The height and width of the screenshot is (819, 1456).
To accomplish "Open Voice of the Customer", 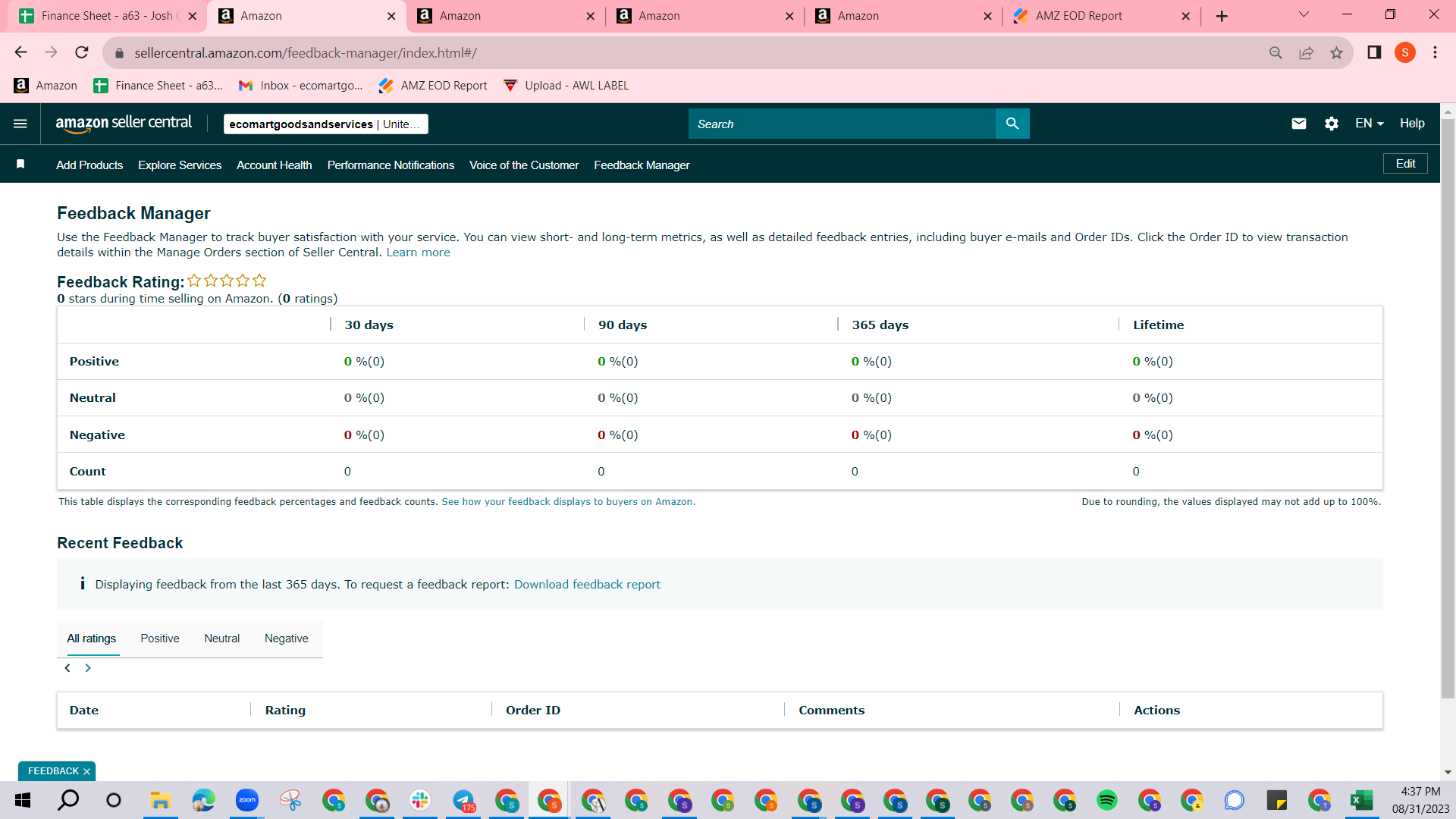I will (x=524, y=165).
